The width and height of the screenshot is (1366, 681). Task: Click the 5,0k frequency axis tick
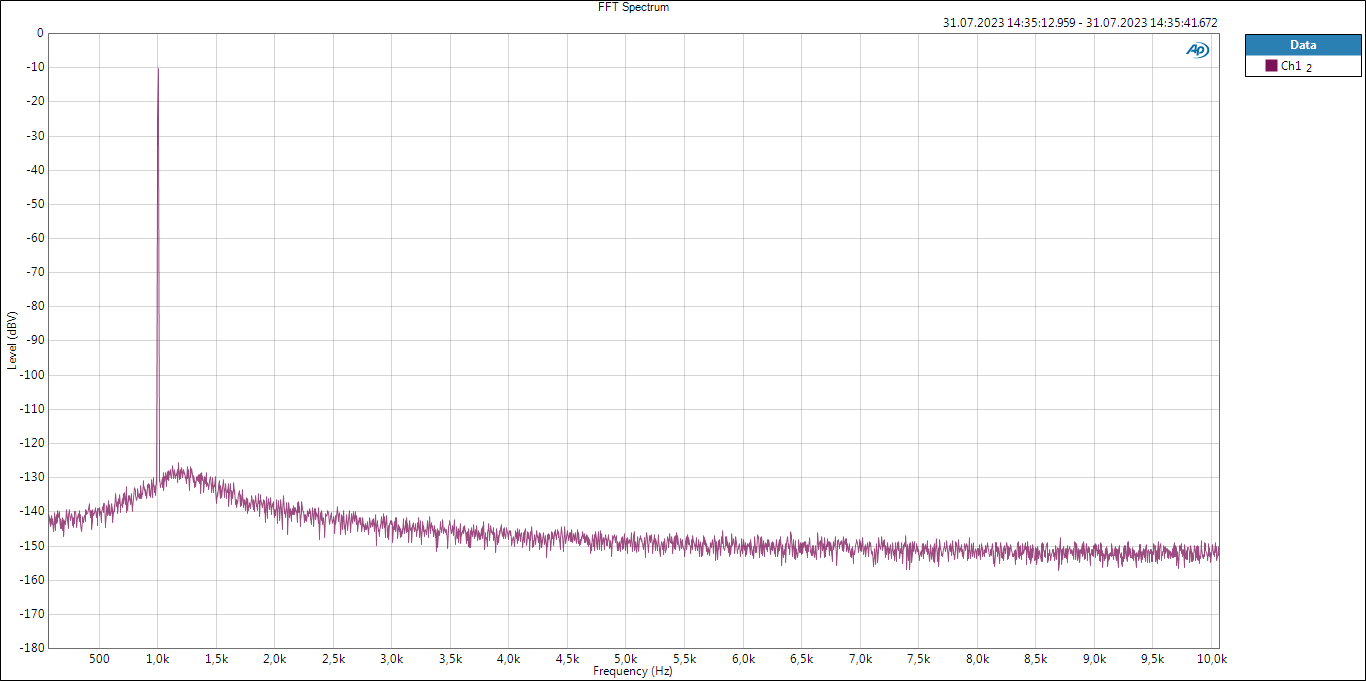(626, 659)
